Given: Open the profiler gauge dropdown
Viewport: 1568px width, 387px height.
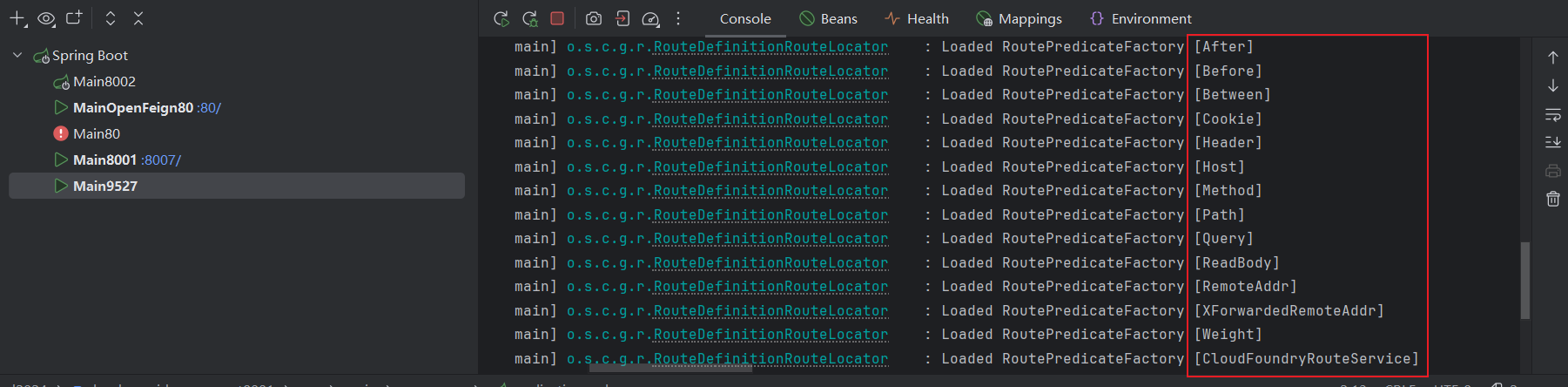Looking at the screenshot, I should [x=650, y=18].
